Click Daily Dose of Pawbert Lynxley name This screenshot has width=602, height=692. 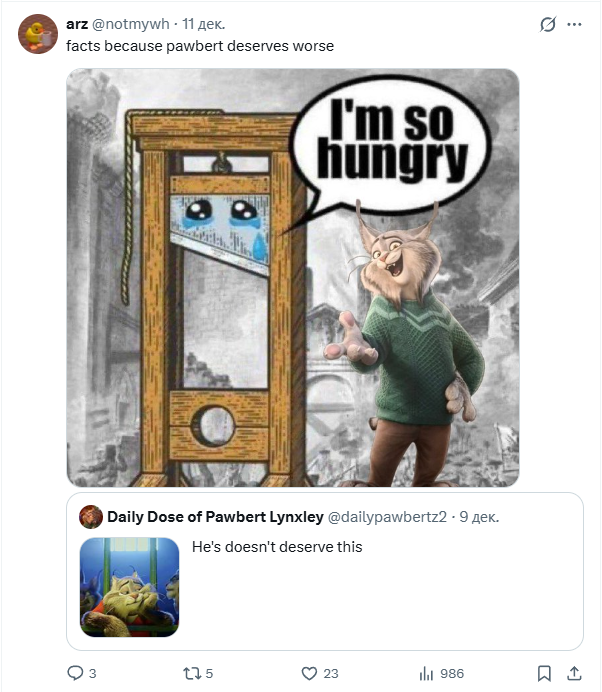pos(214,517)
